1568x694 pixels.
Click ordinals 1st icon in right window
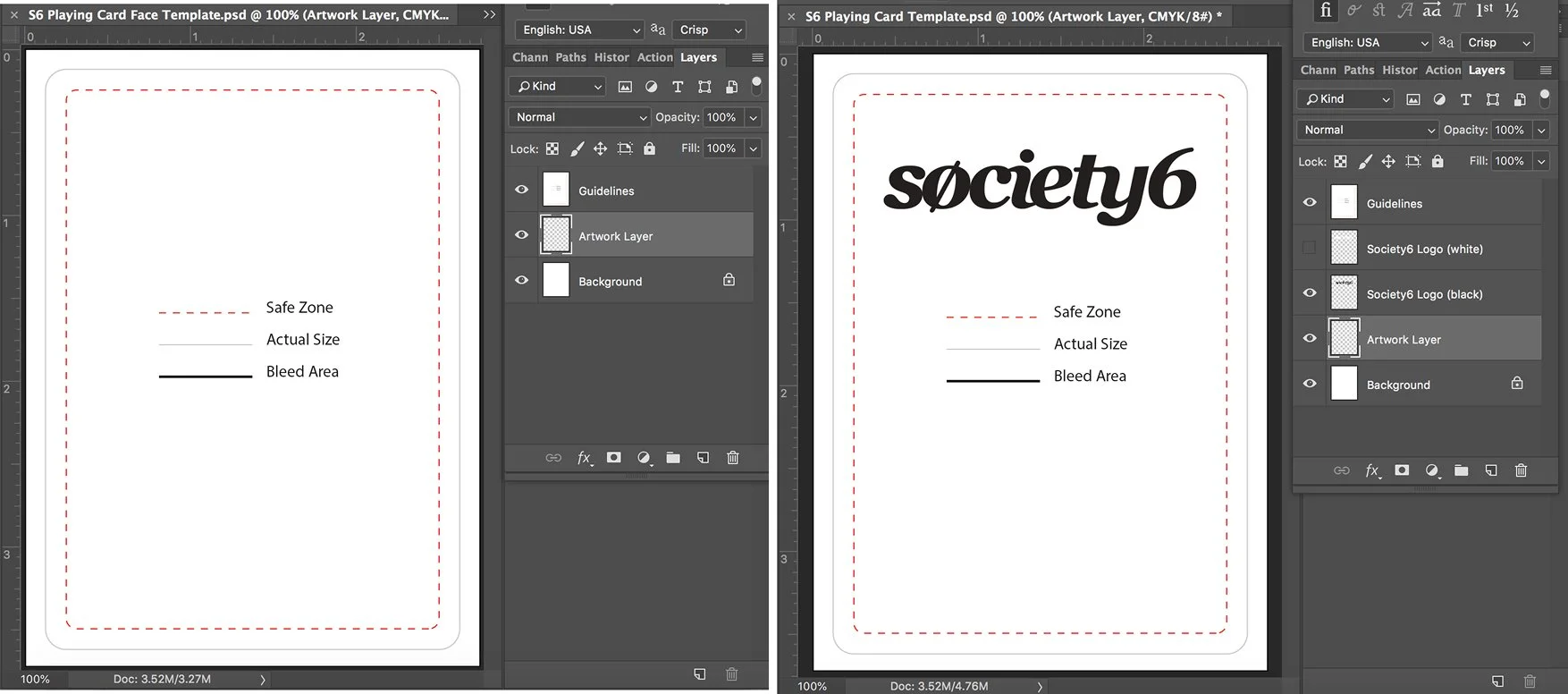click(1485, 10)
